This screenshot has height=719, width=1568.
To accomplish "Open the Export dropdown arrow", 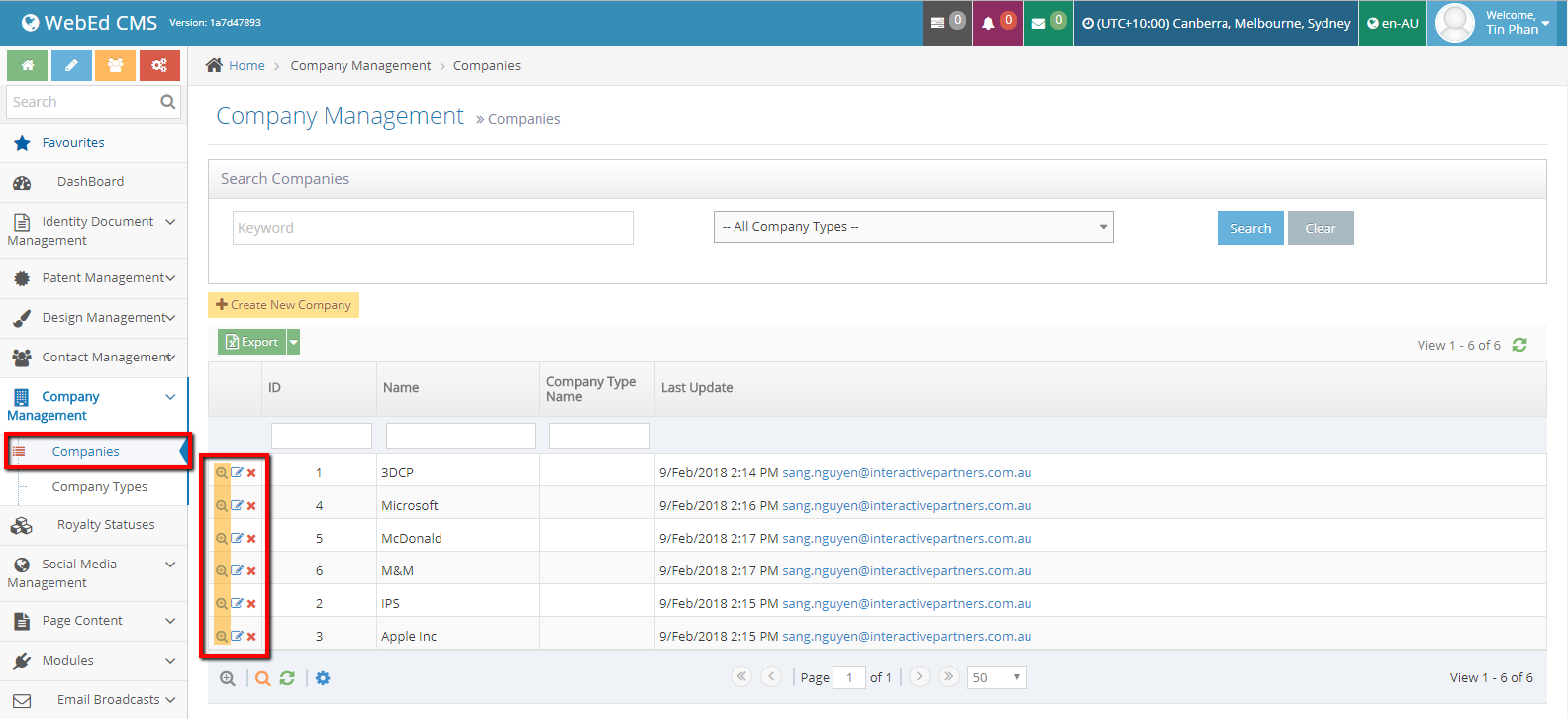I will point(293,342).
